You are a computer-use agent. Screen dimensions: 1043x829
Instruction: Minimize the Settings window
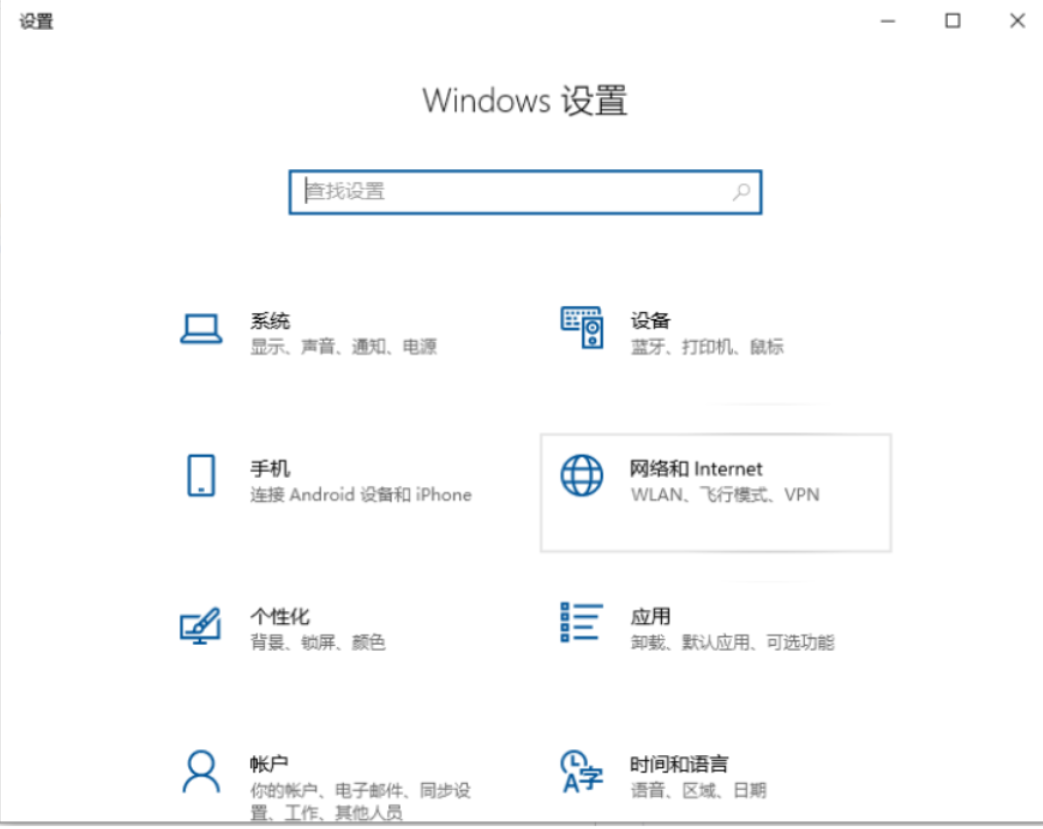pyautogui.click(x=888, y=21)
